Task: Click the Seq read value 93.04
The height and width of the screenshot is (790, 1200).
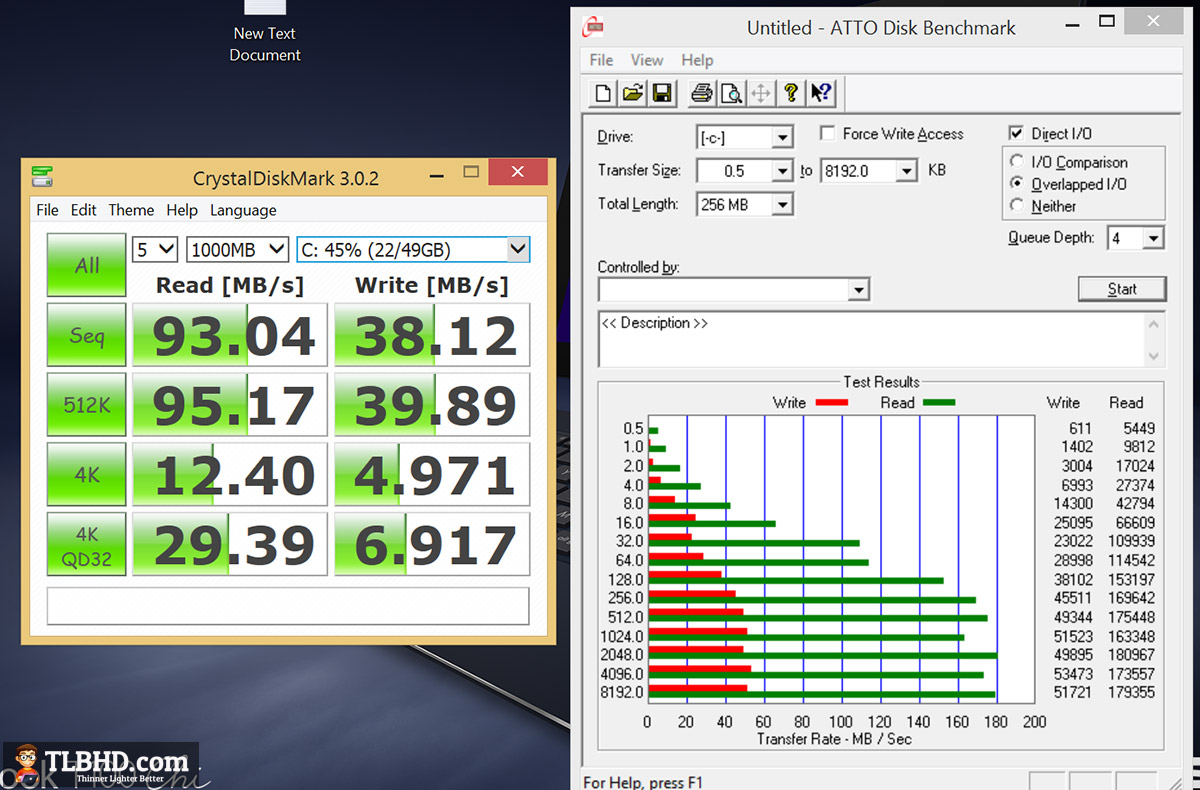Action: [230, 335]
